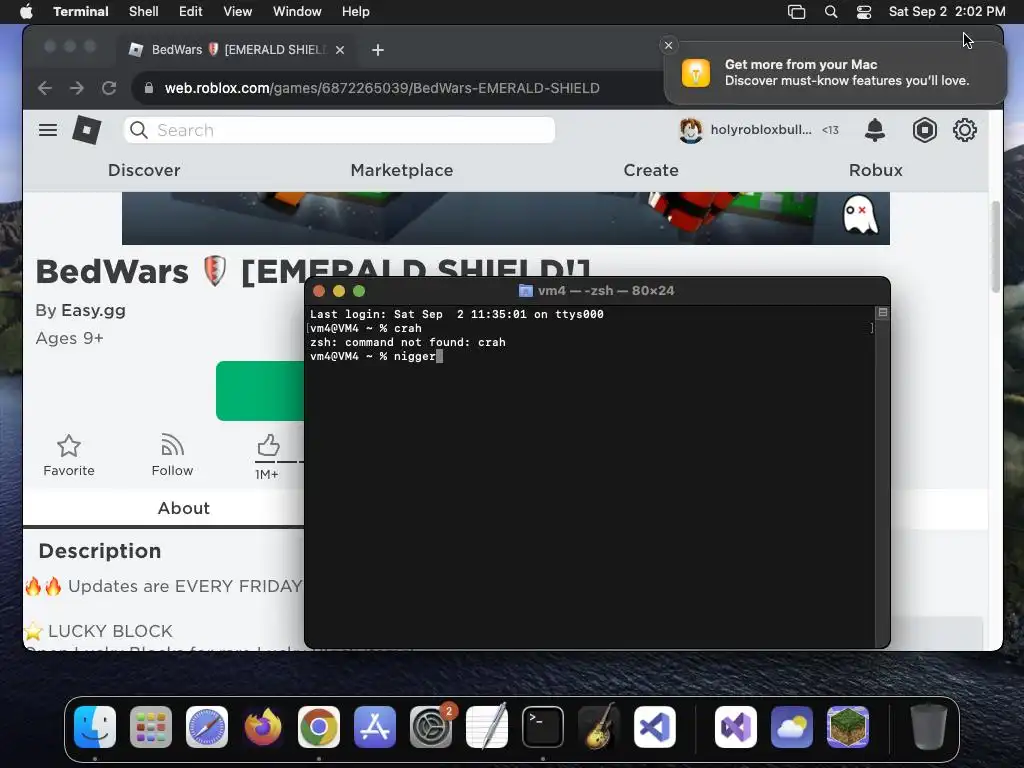Click the 'Last login' terminal line
Image resolution: width=1024 pixels, height=768 pixels.
456,314
